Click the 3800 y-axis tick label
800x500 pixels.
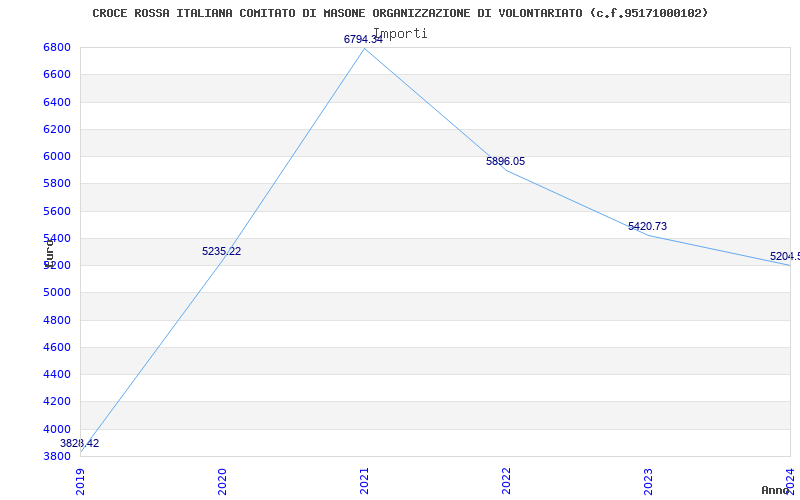[x=57, y=456]
